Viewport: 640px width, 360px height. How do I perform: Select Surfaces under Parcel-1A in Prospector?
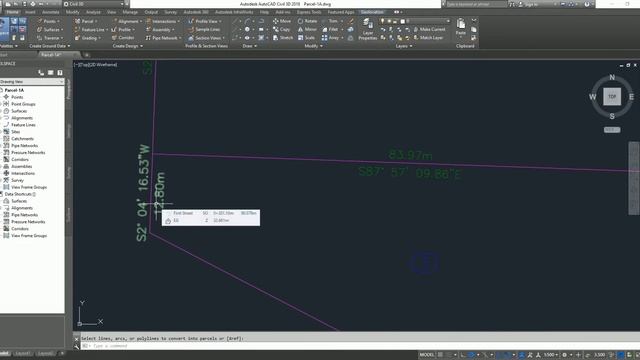[19, 111]
